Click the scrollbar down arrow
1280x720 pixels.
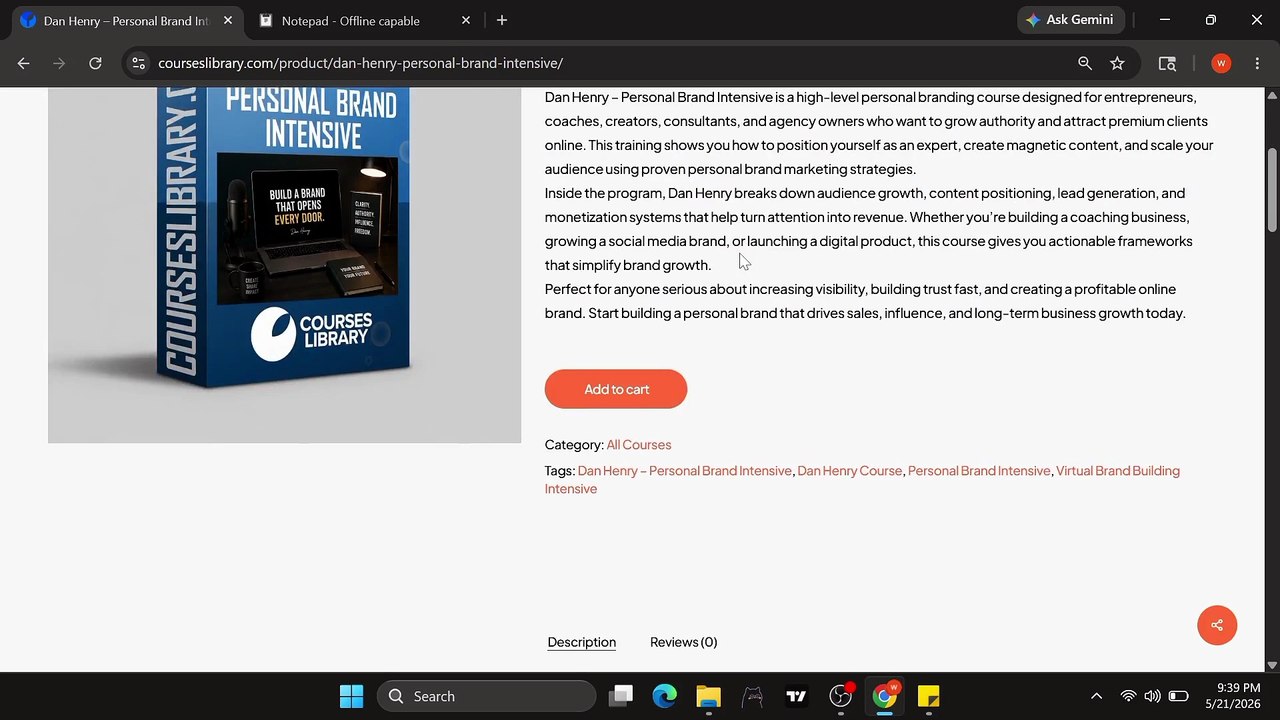click(x=1272, y=665)
